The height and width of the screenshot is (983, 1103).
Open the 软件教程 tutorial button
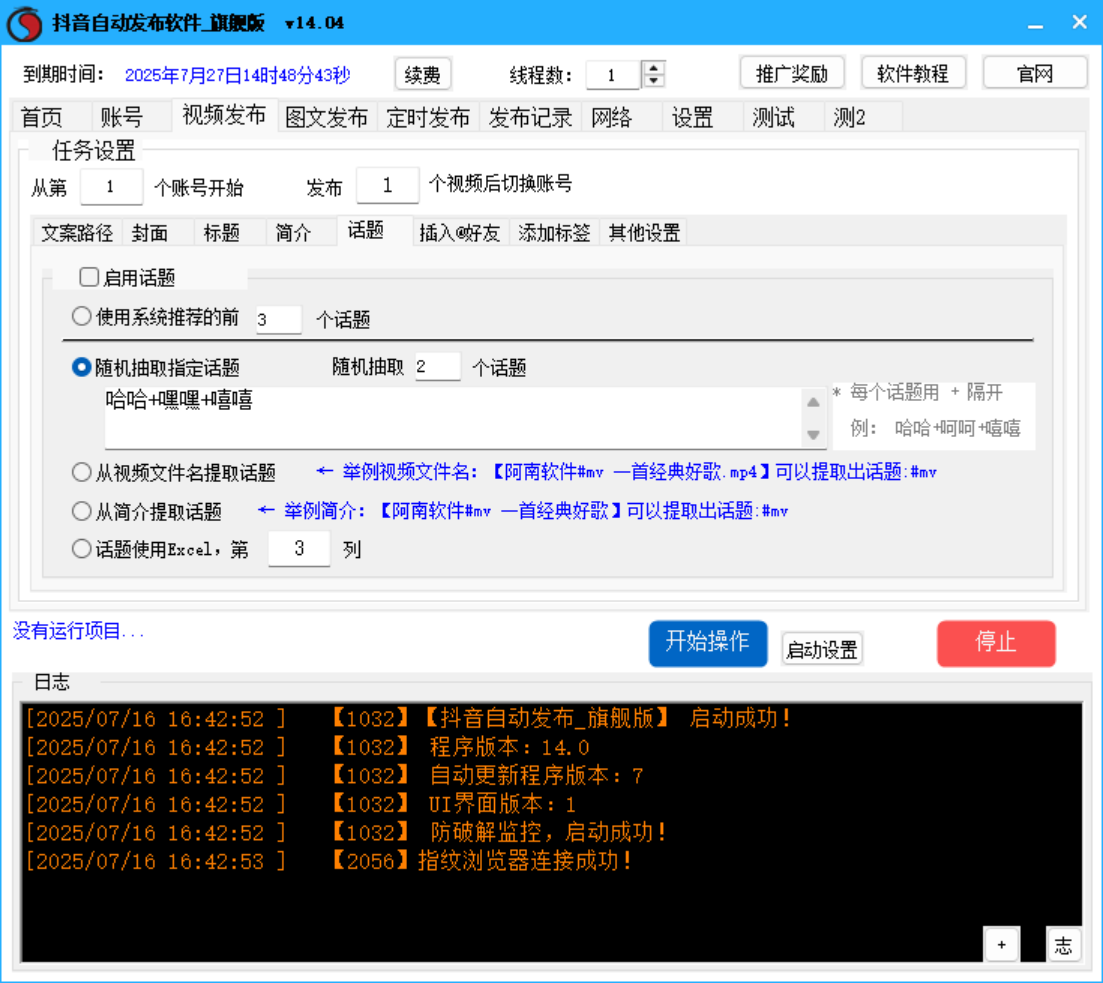(x=913, y=73)
